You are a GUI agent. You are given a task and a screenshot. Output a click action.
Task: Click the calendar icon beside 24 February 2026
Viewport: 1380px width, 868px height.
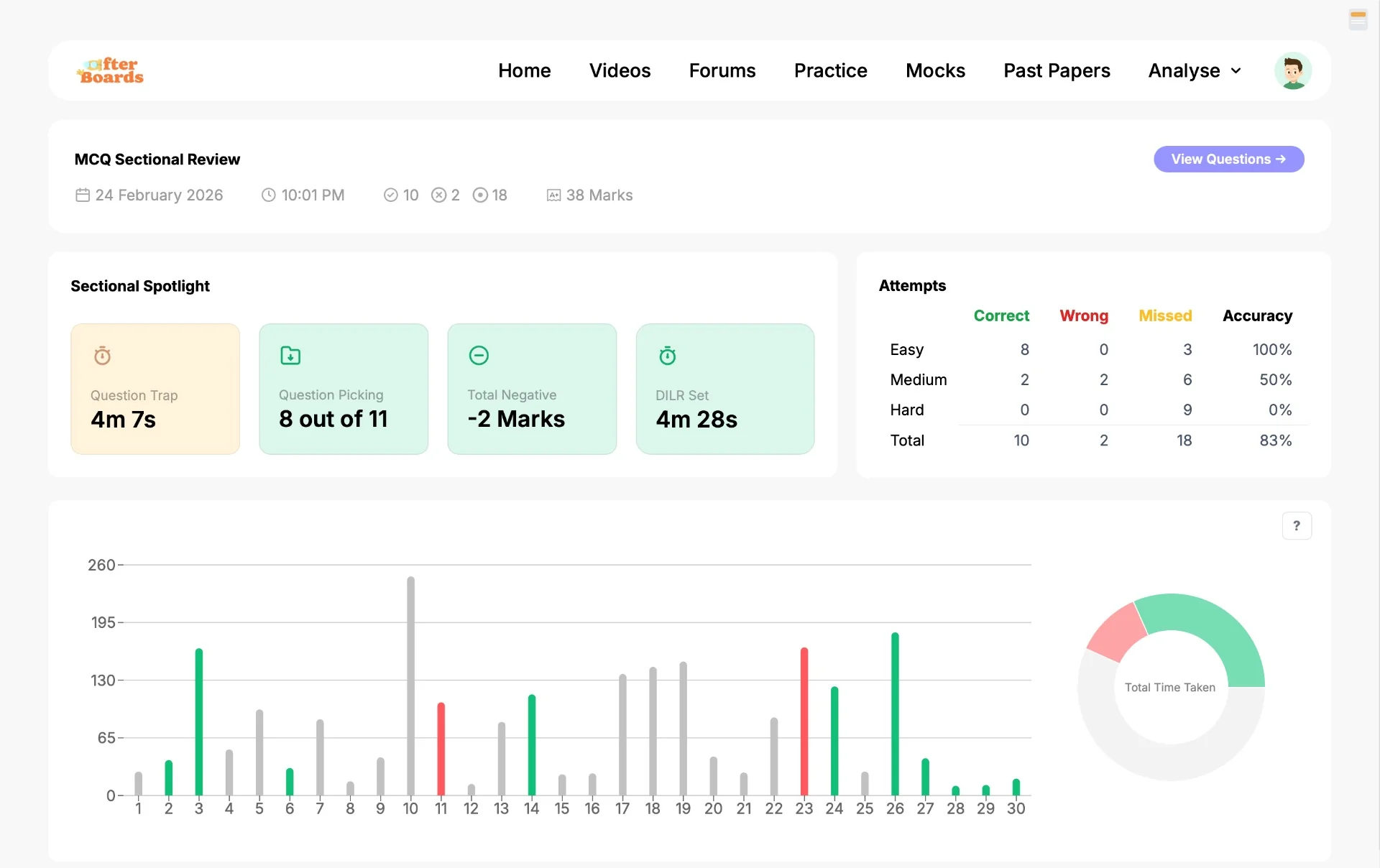coord(83,195)
